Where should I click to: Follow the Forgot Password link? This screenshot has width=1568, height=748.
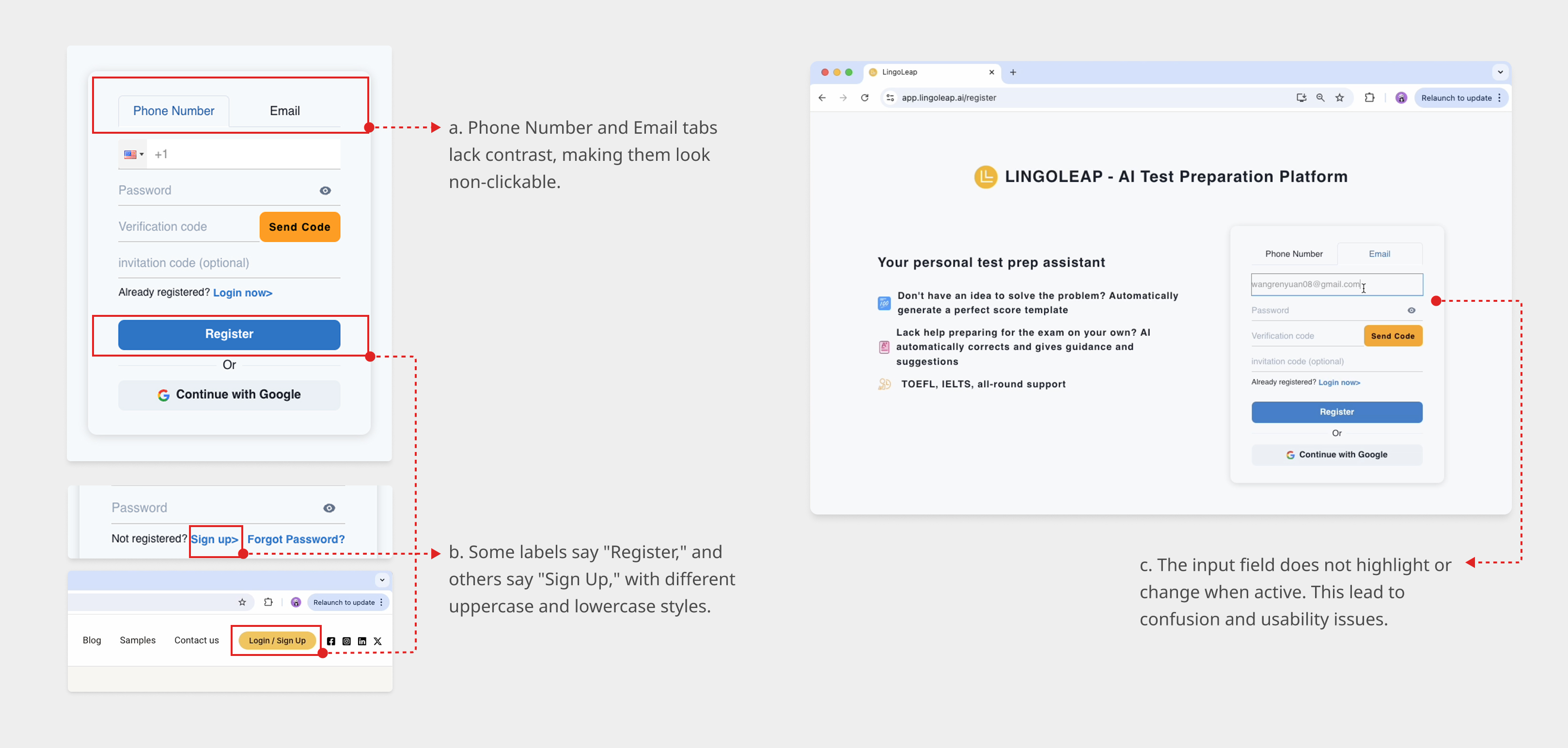(x=296, y=539)
